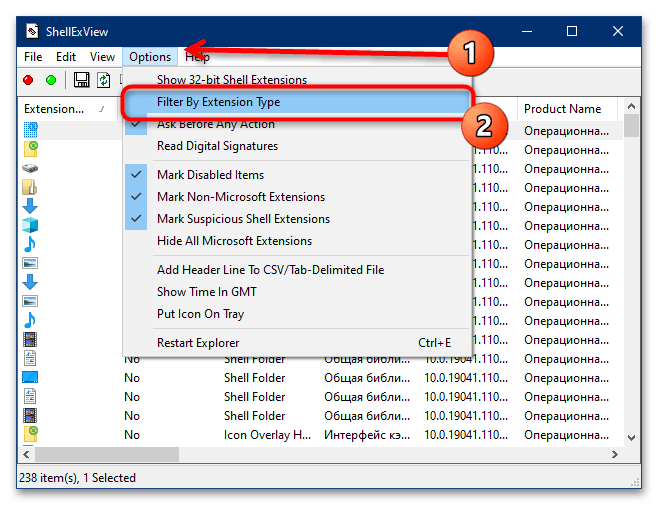Uncheck Mark Disabled Items

pyautogui.click(x=297, y=175)
